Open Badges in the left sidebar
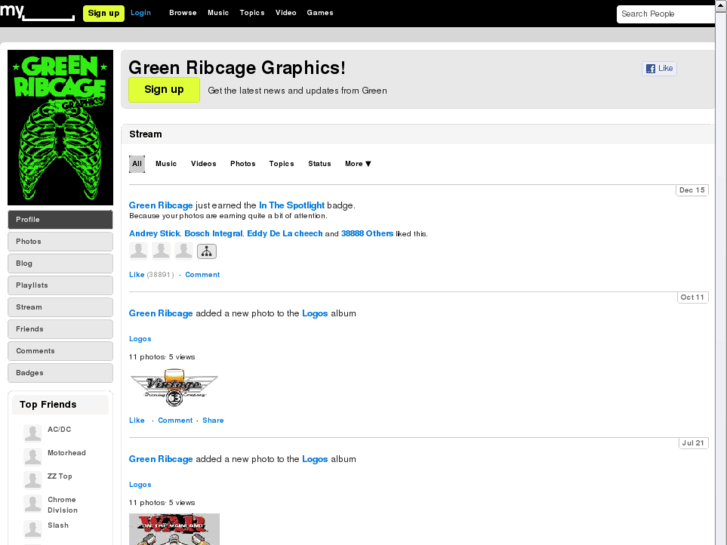 coord(60,373)
